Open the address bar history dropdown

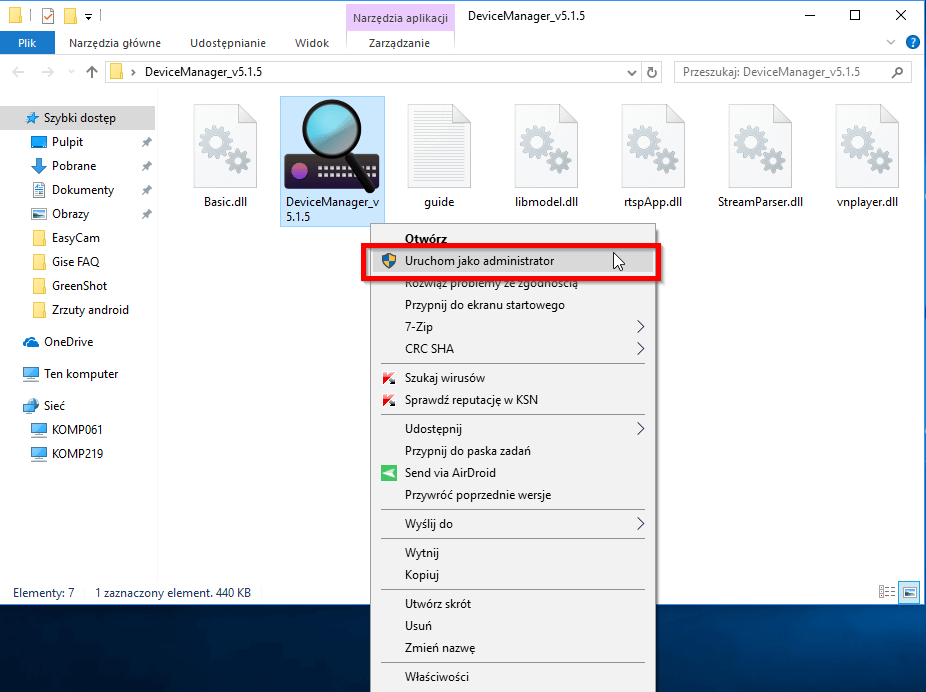click(630, 72)
